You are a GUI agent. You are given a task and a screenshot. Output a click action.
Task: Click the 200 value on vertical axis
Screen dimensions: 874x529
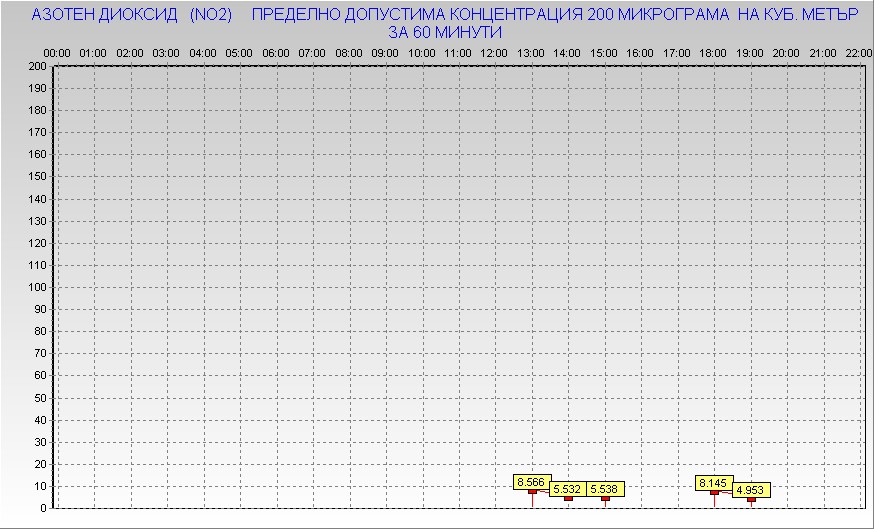click(37, 66)
